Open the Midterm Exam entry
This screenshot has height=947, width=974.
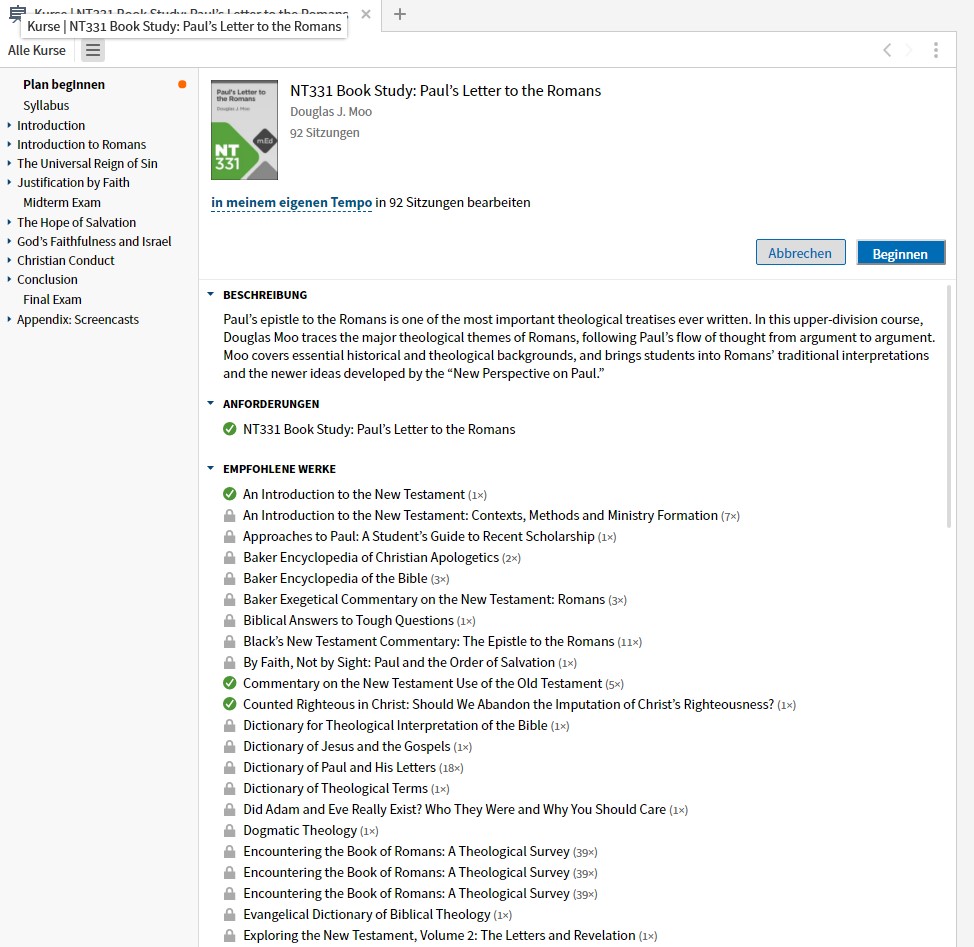(61, 202)
